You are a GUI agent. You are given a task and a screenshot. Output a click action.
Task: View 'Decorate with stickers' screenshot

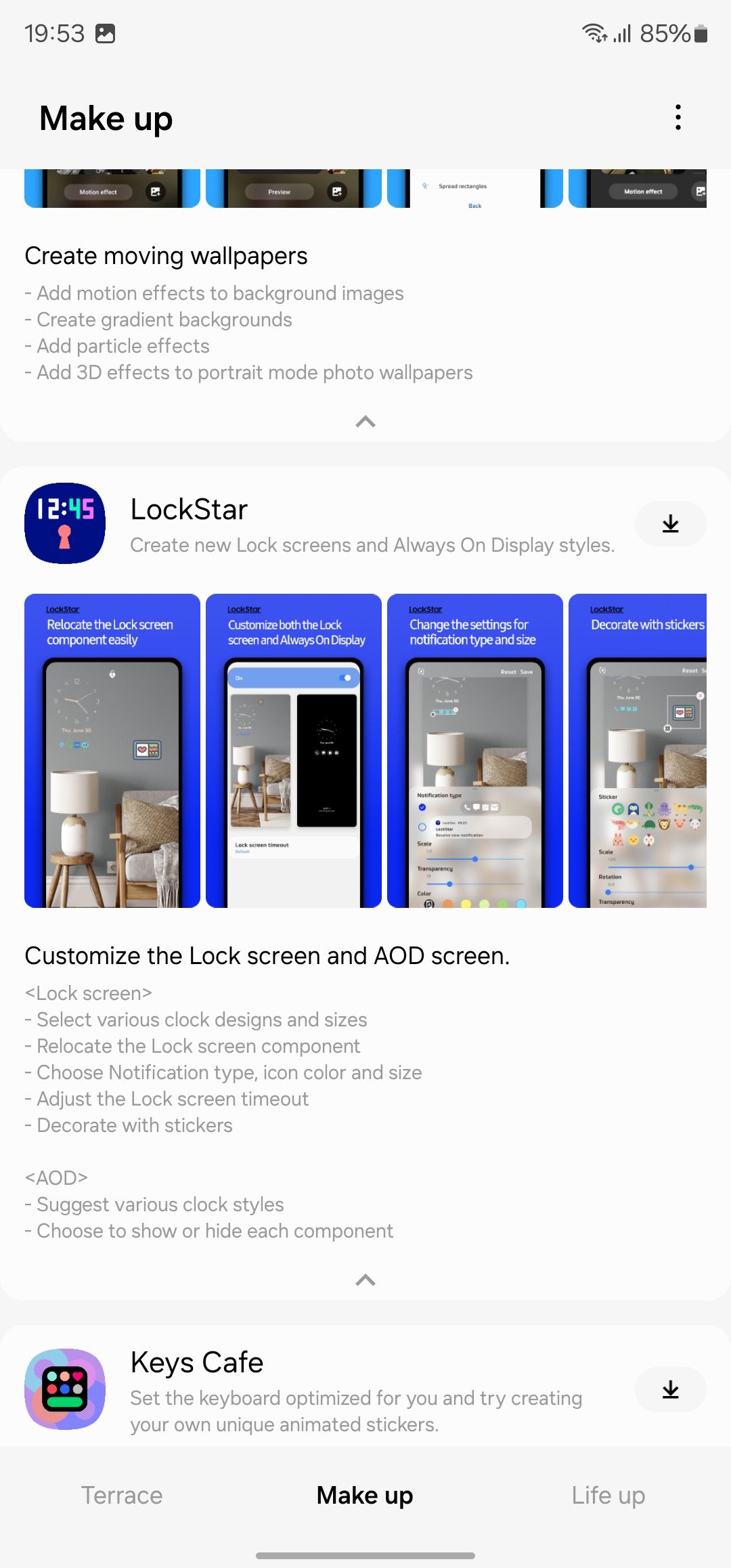point(638,751)
